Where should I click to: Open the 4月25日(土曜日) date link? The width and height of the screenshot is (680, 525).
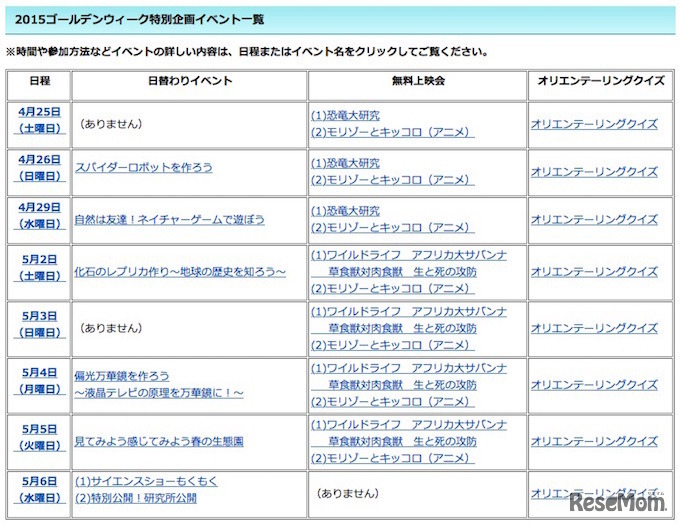[x=39, y=120]
